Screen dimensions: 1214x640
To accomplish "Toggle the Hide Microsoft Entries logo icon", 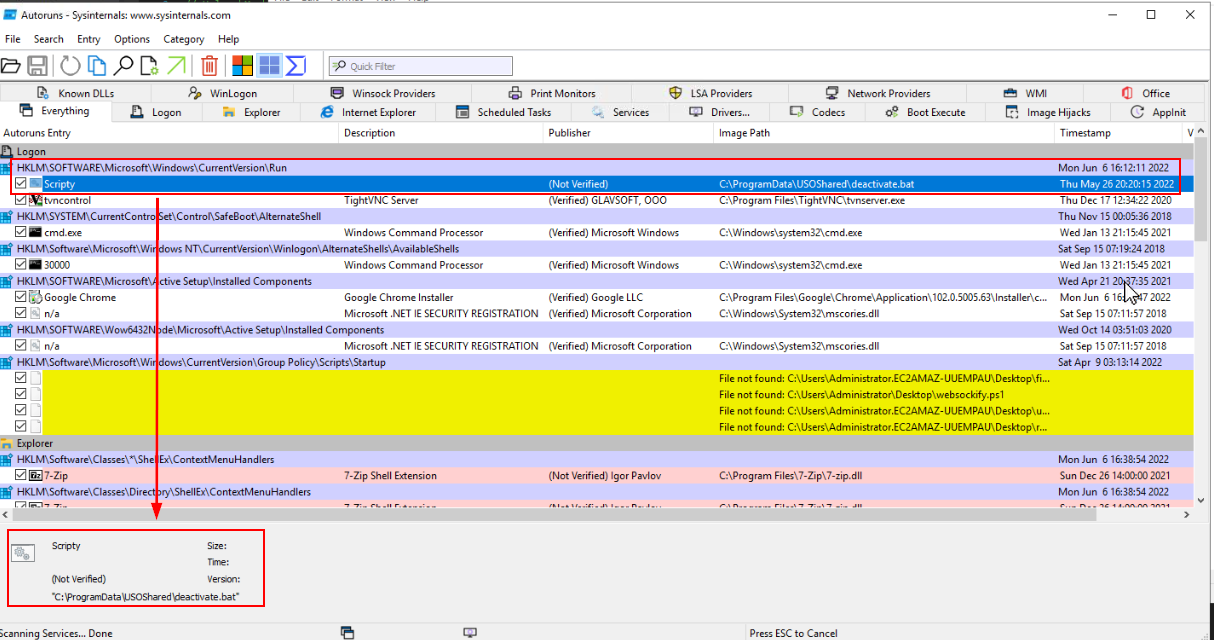I will pos(242,66).
